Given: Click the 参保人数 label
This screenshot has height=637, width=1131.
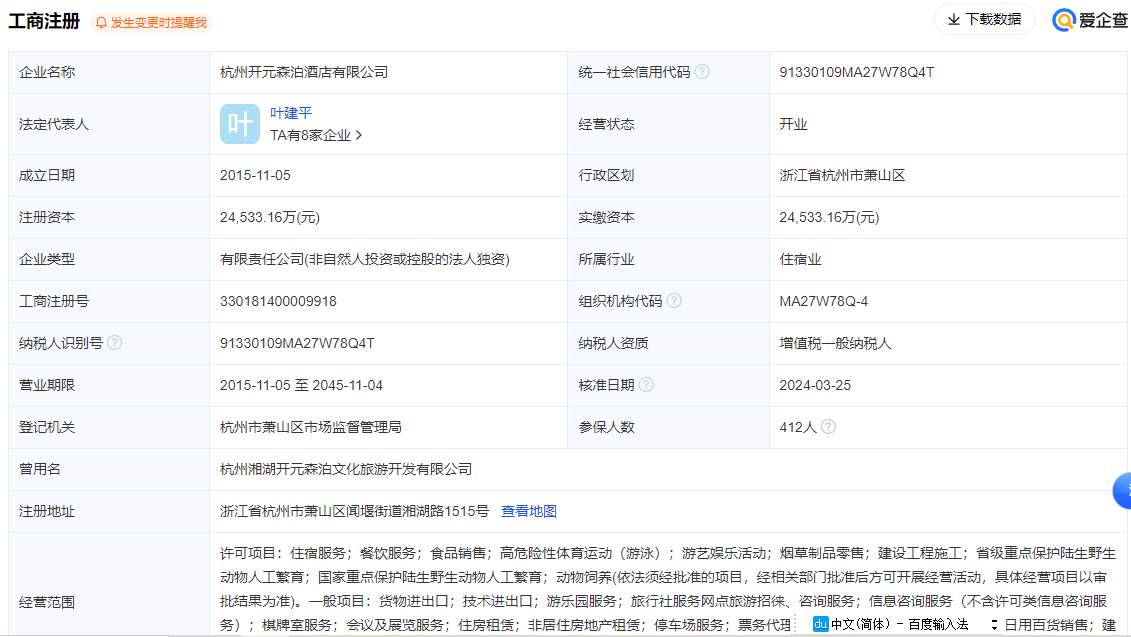Looking at the screenshot, I should pos(606,427).
